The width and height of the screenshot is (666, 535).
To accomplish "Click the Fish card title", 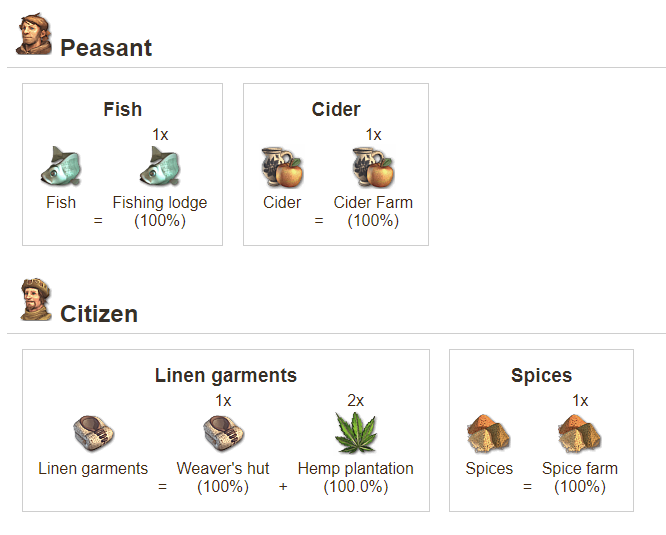I will [x=122, y=109].
